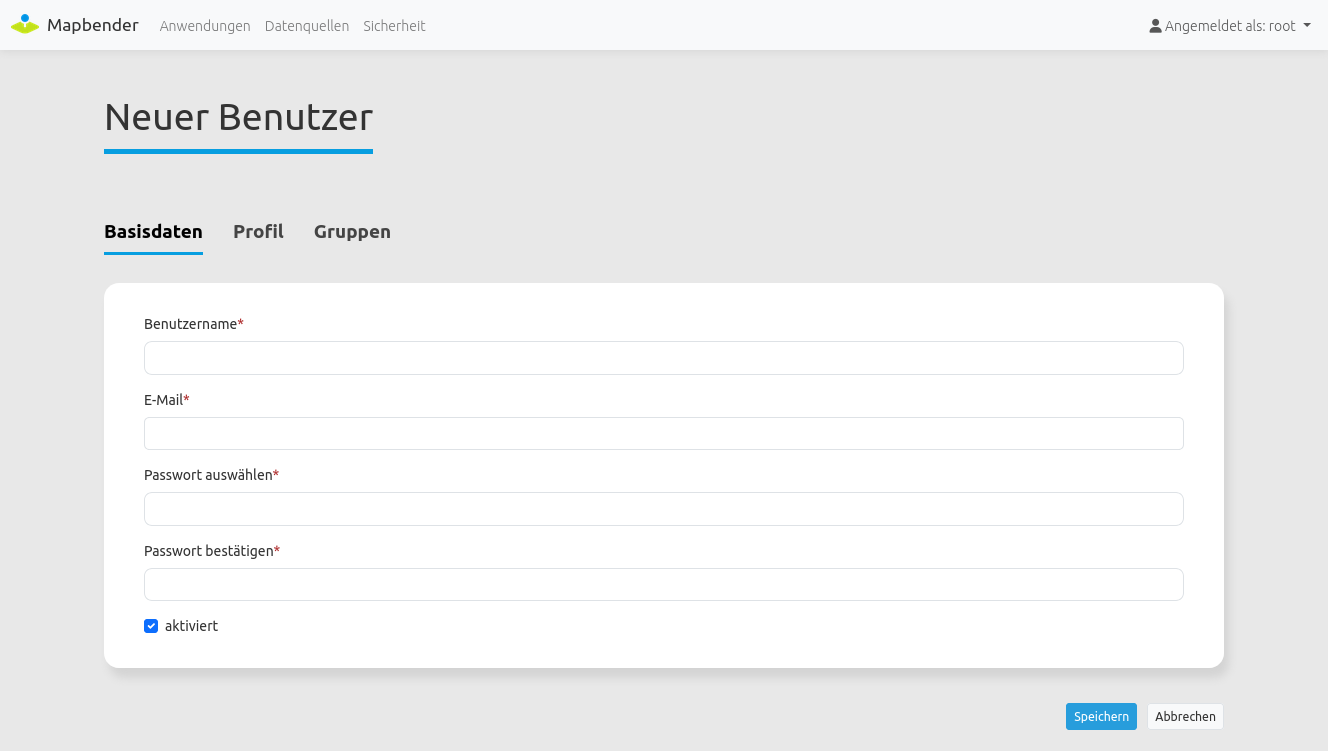The height and width of the screenshot is (751, 1328).
Task: Click the Mapbender logo icon
Action: click(25, 25)
